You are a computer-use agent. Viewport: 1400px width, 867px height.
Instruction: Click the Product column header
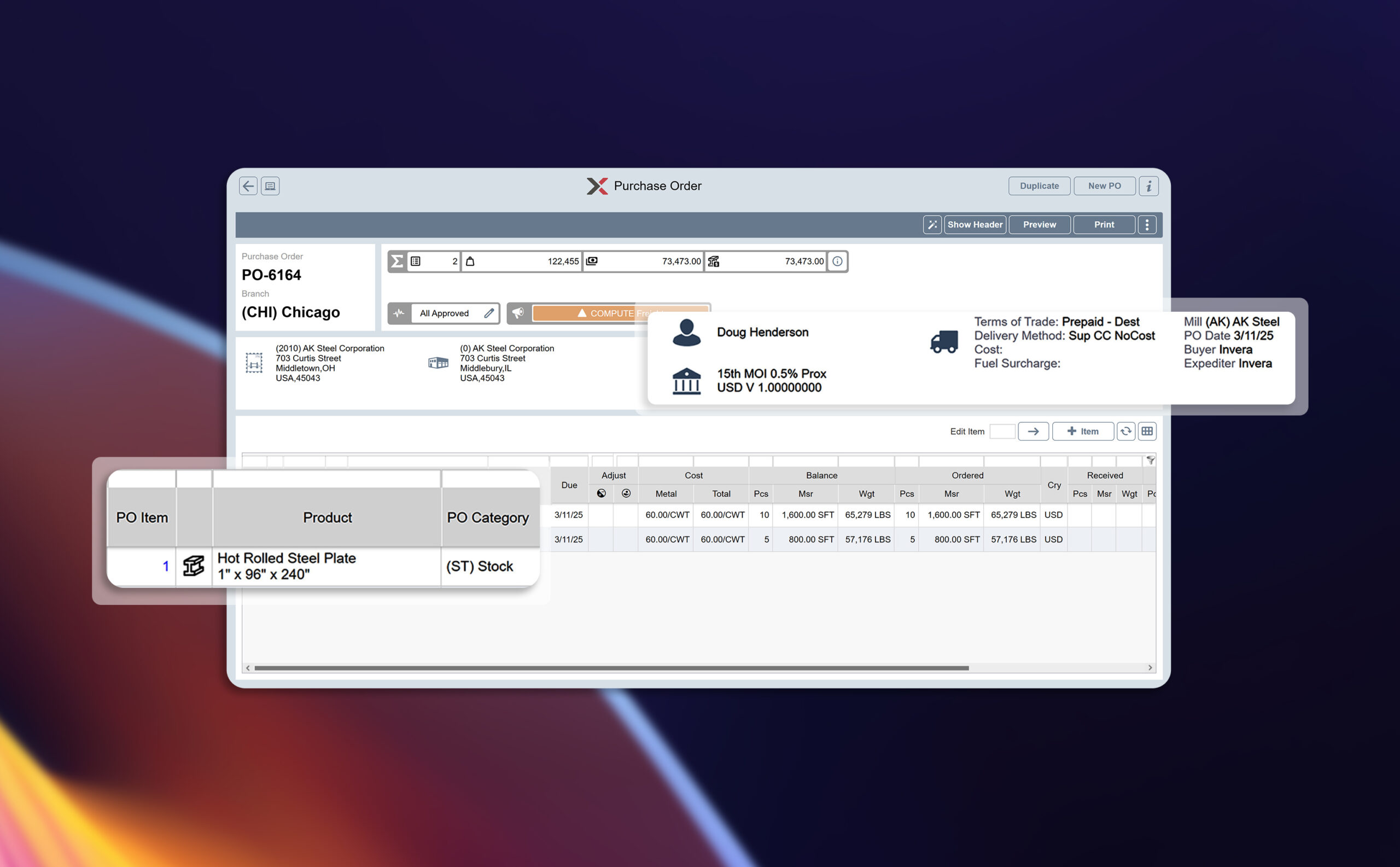point(327,518)
